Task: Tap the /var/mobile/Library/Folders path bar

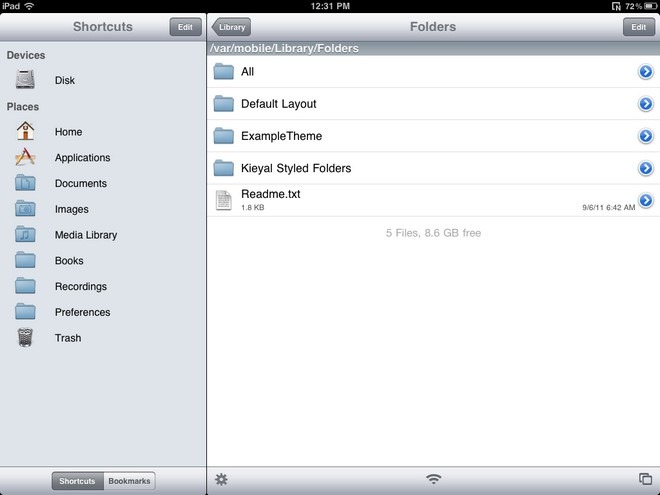Action: point(433,48)
